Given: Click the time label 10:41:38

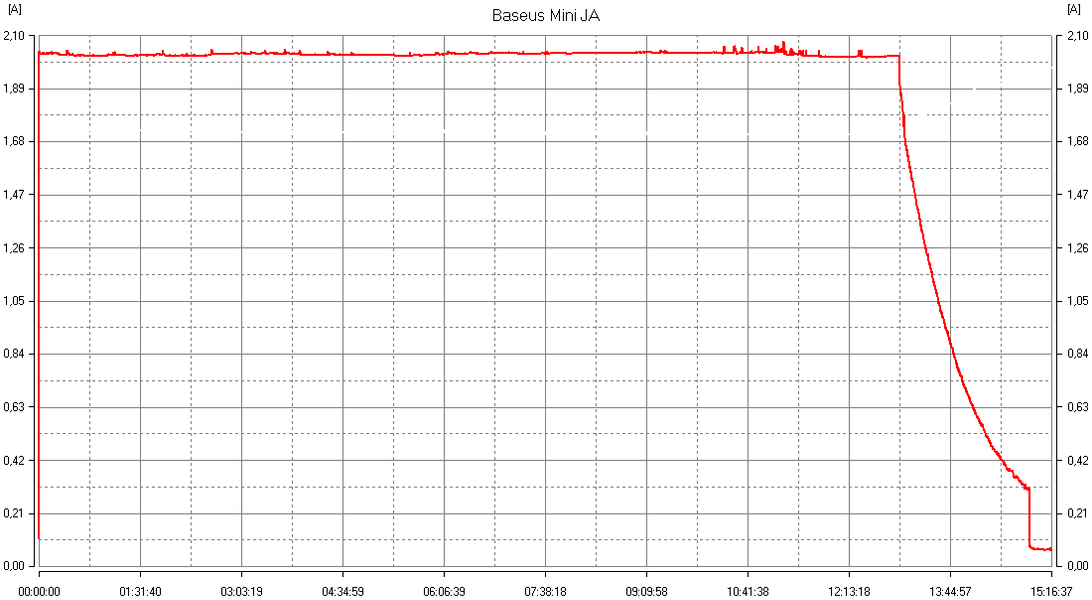Looking at the screenshot, I should 748,592.
